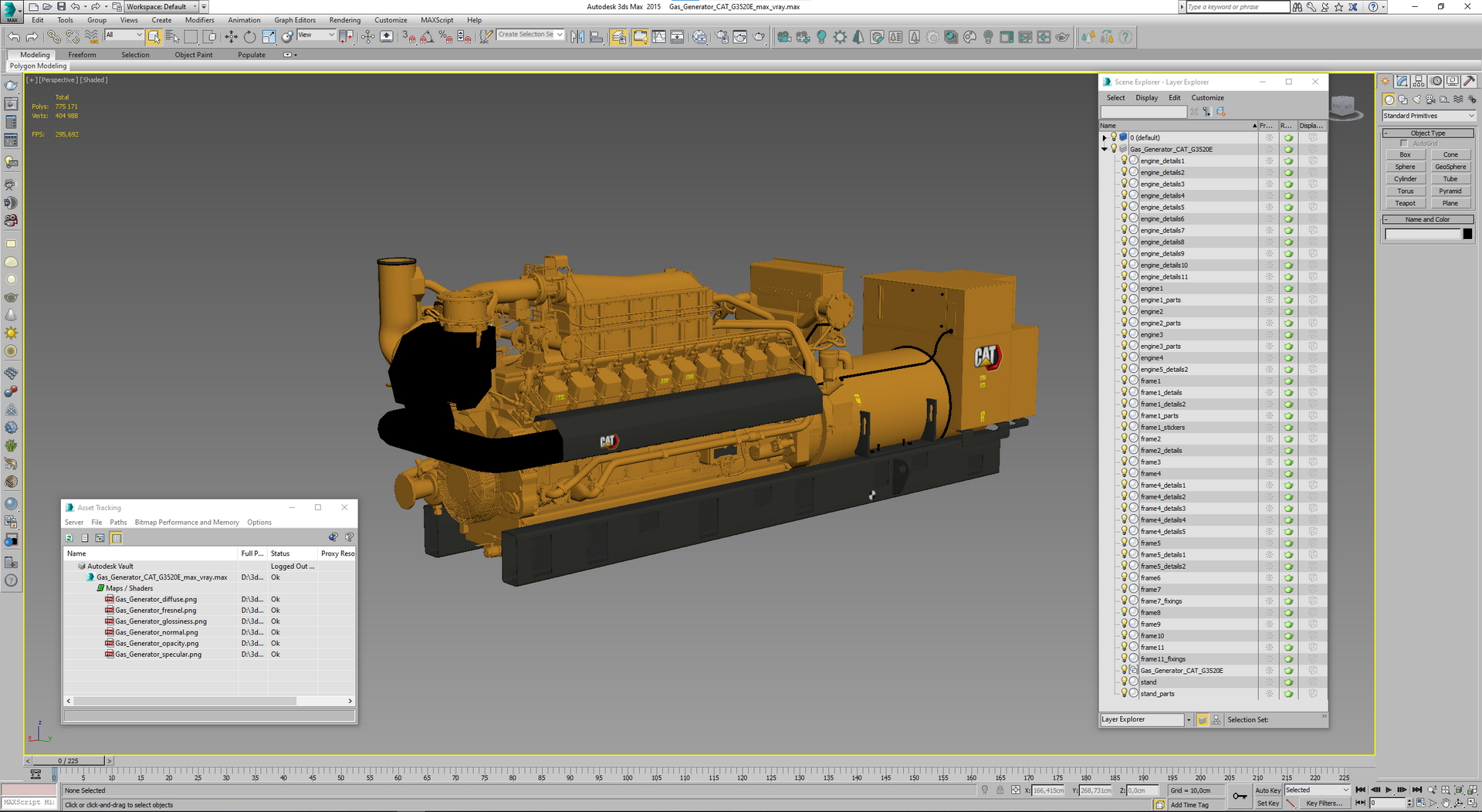Screen dimensions: 1482x812
Task: Jump to the end frame
Action: point(1416,790)
